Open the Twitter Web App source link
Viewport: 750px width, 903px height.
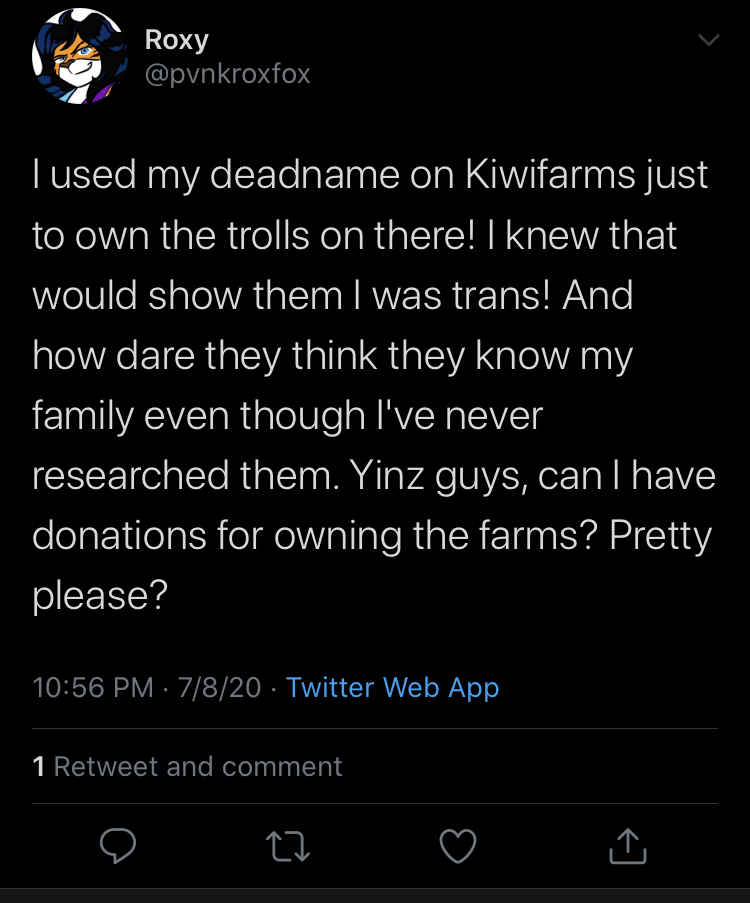[392, 688]
